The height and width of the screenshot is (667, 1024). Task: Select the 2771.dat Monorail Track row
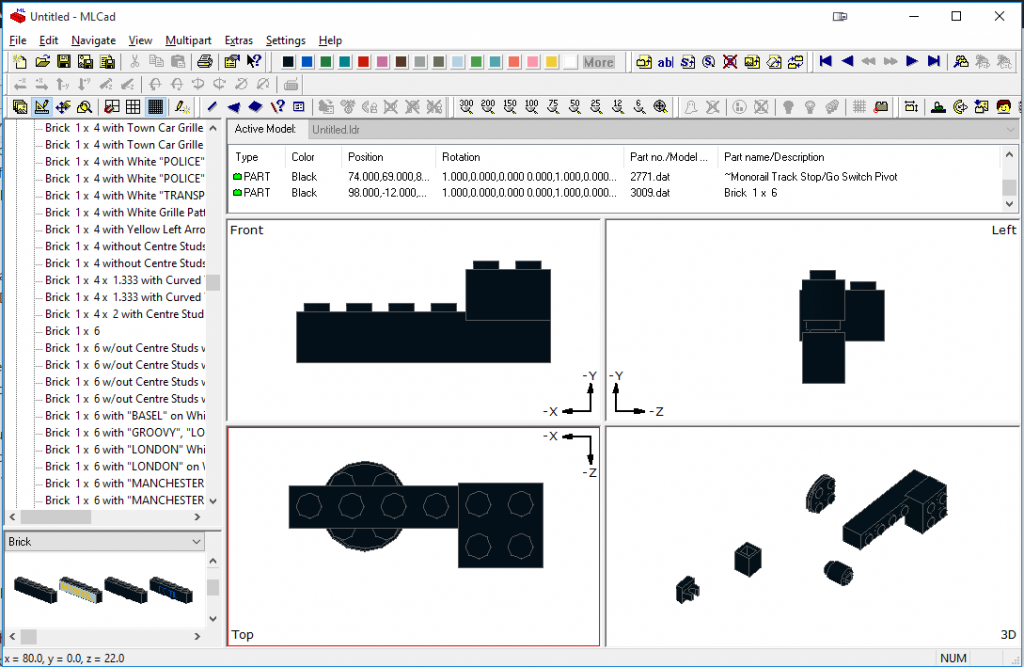pyautogui.click(x=616, y=176)
